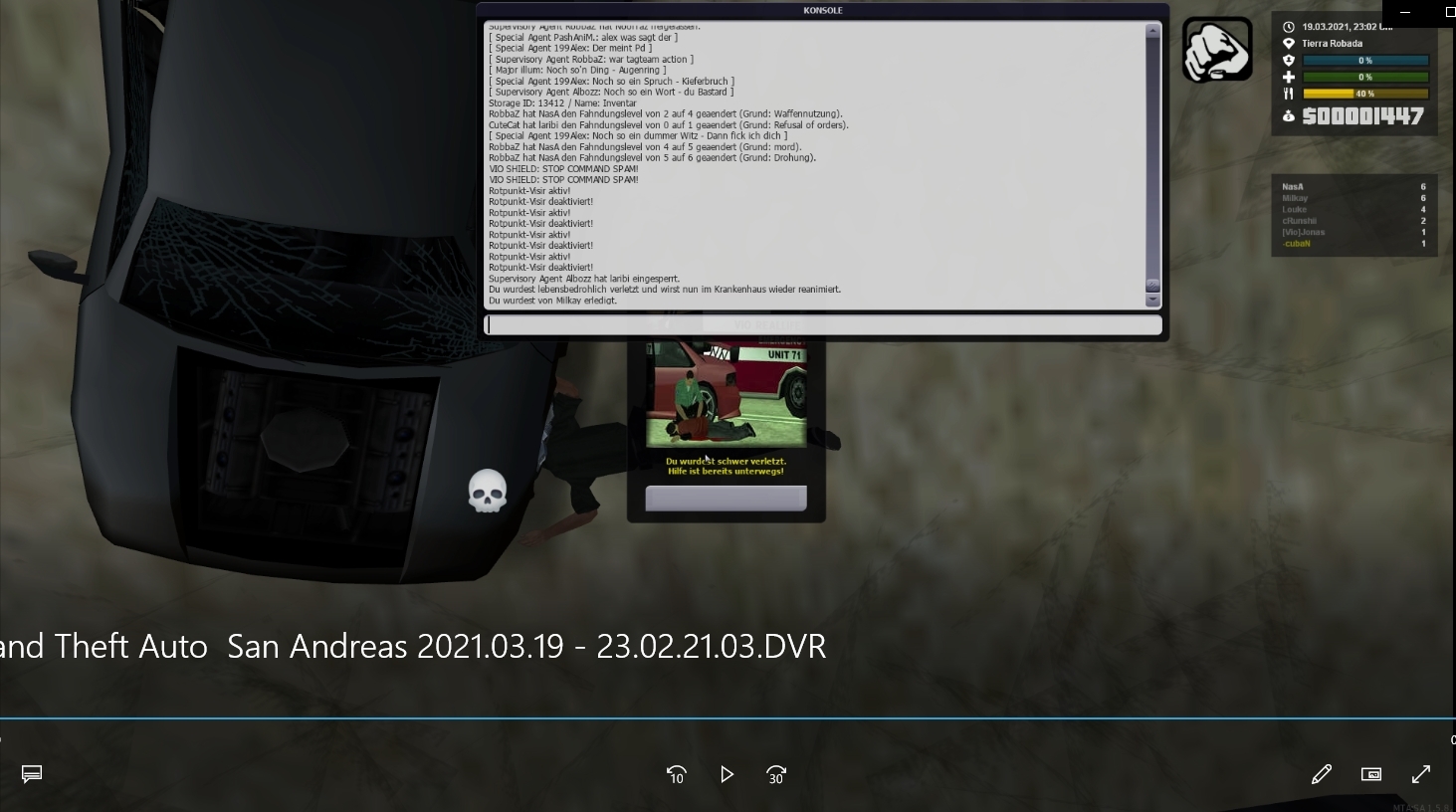Click the money bag icon
Viewport: 1456px width, 812px height.
tap(1289, 116)
